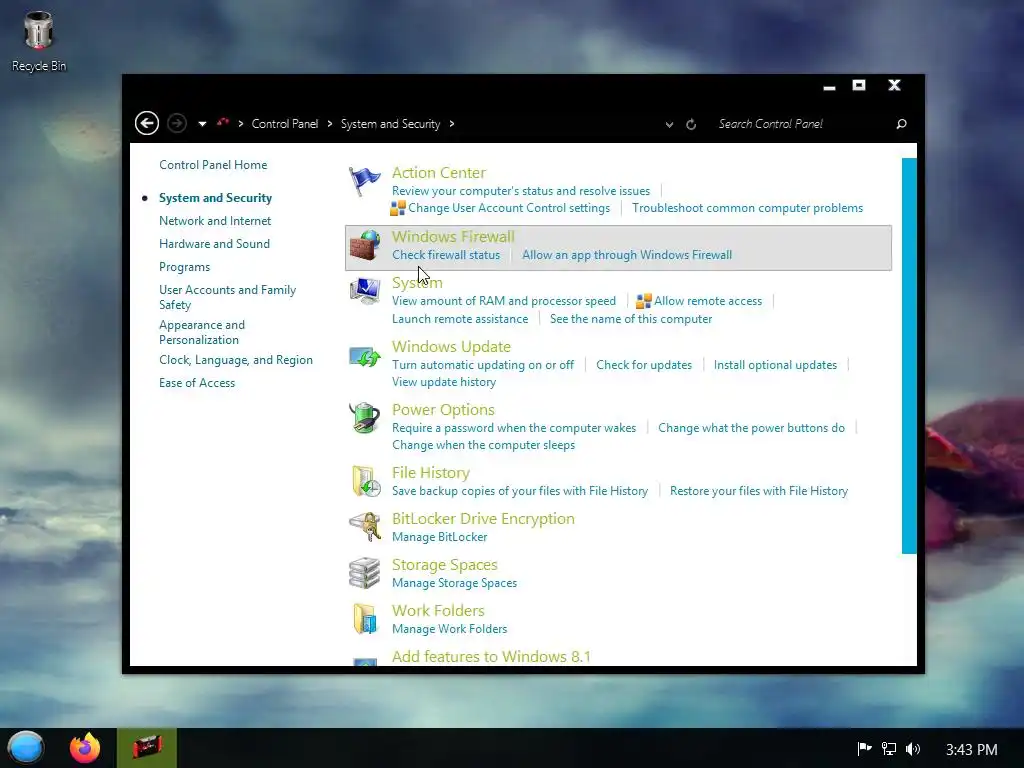Viewport: 1024px width, 768px height.
Task: Expand the chevron before Control Panel breadcrumb
Action: point(241,124)
